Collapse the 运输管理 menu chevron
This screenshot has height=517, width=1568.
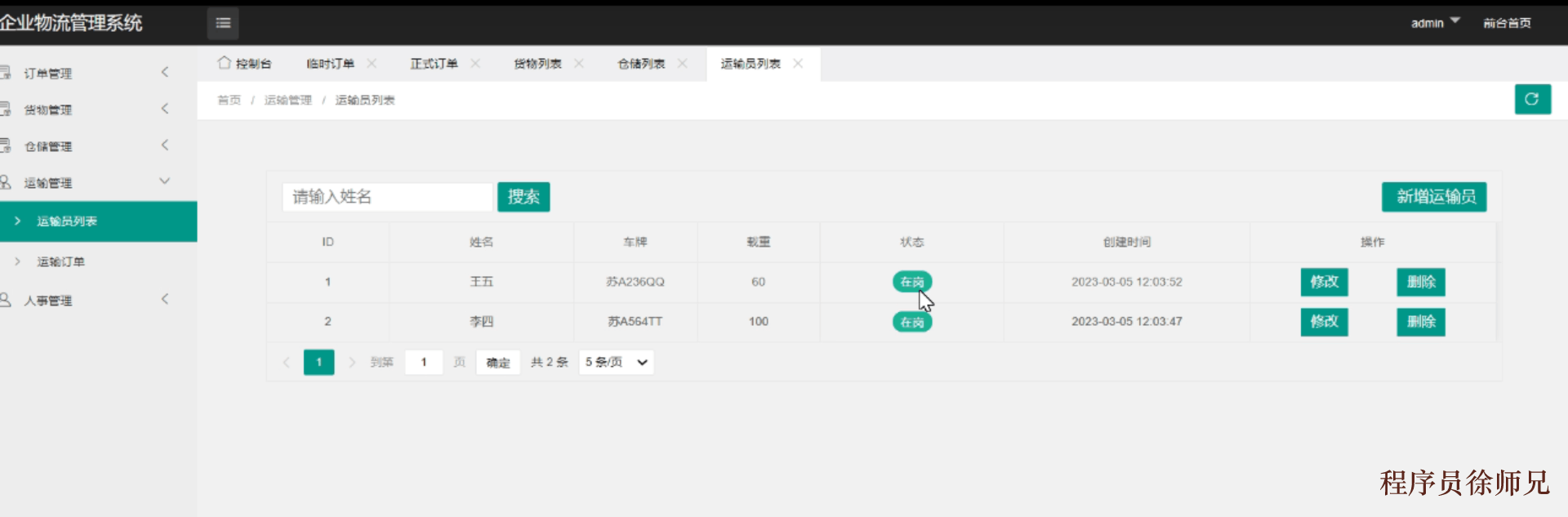pos(164,181)
